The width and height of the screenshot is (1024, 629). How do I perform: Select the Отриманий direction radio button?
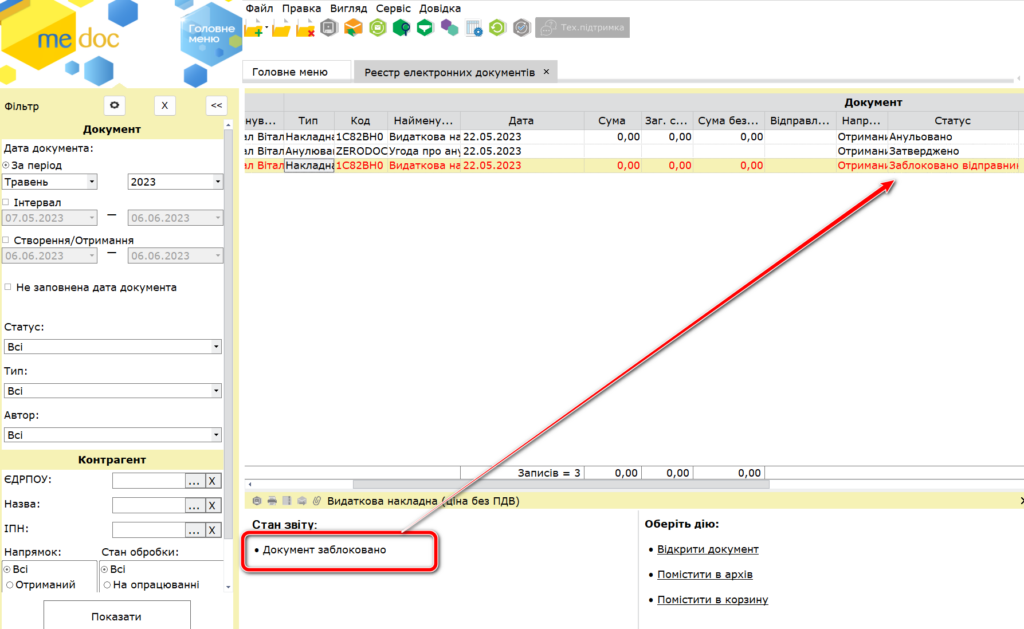8,584
